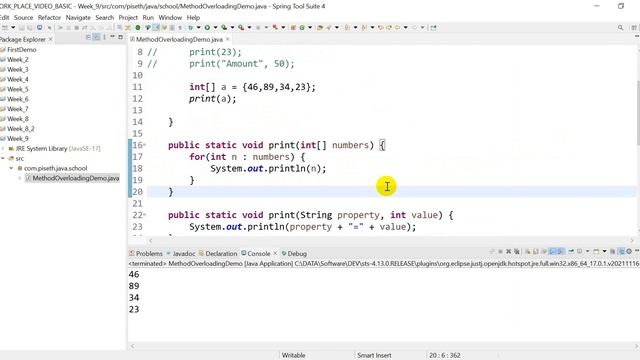Click the Open Console icon
Image resolution: width=640 pixels, height=360 pixels.
pos(596,251)
